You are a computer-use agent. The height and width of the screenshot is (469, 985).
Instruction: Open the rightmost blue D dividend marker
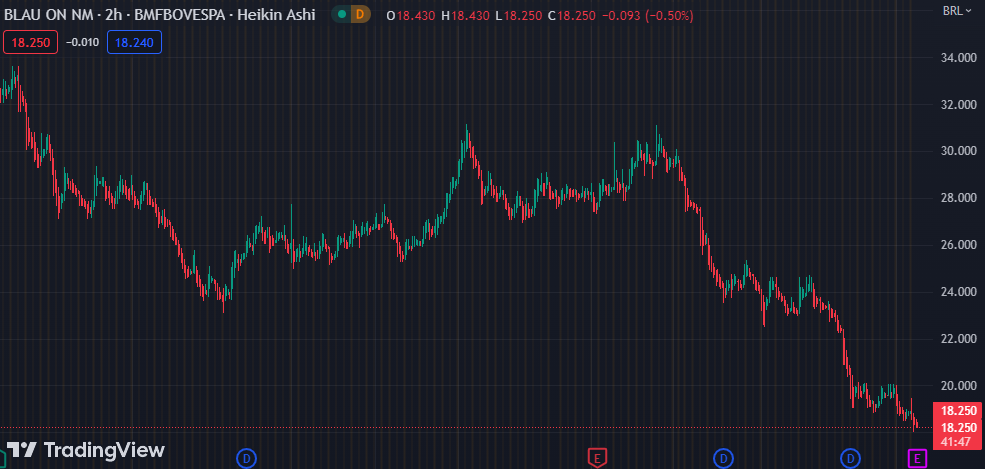851,458
